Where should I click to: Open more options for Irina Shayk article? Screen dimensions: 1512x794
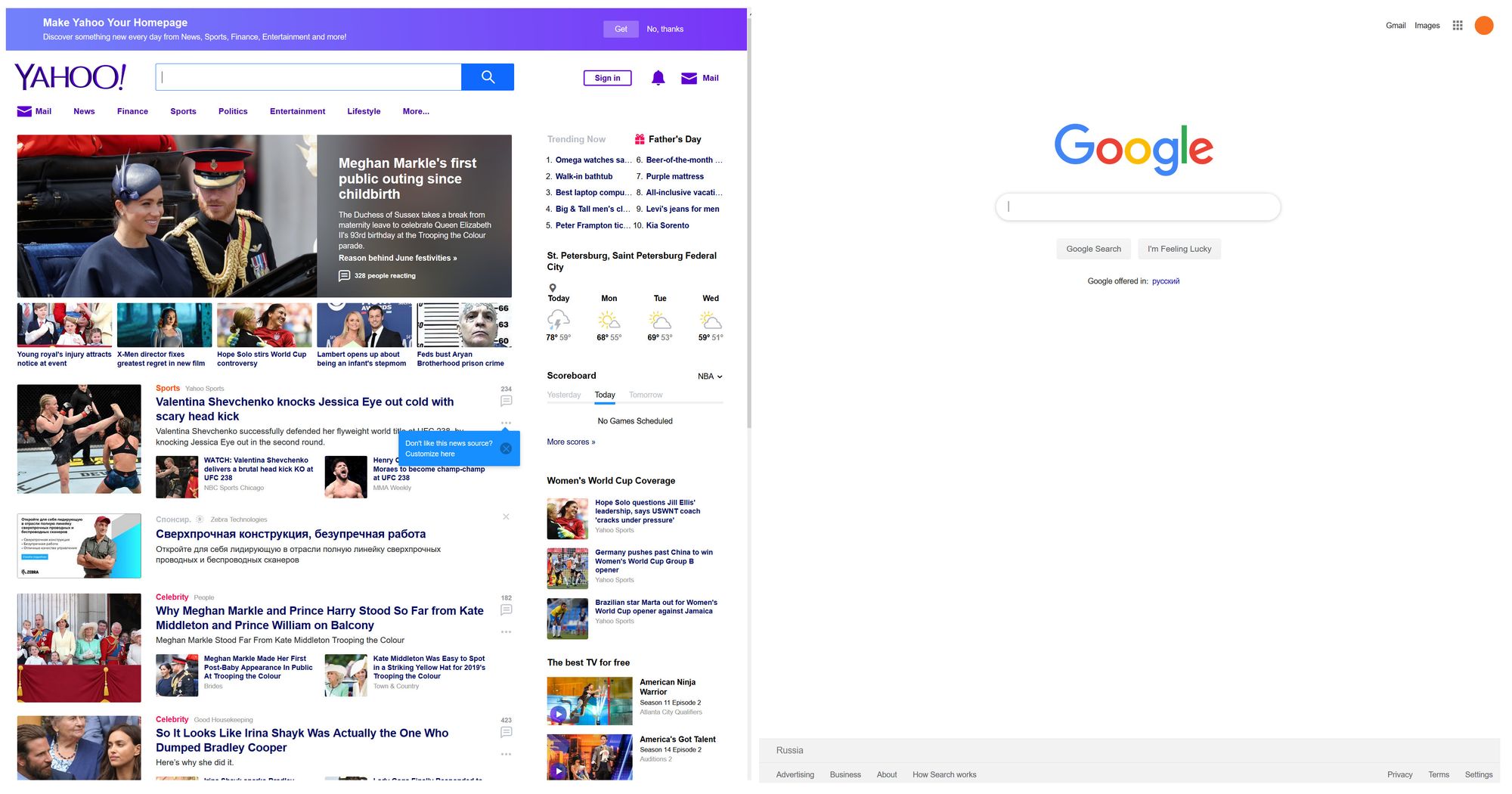(x=507, y=754)
